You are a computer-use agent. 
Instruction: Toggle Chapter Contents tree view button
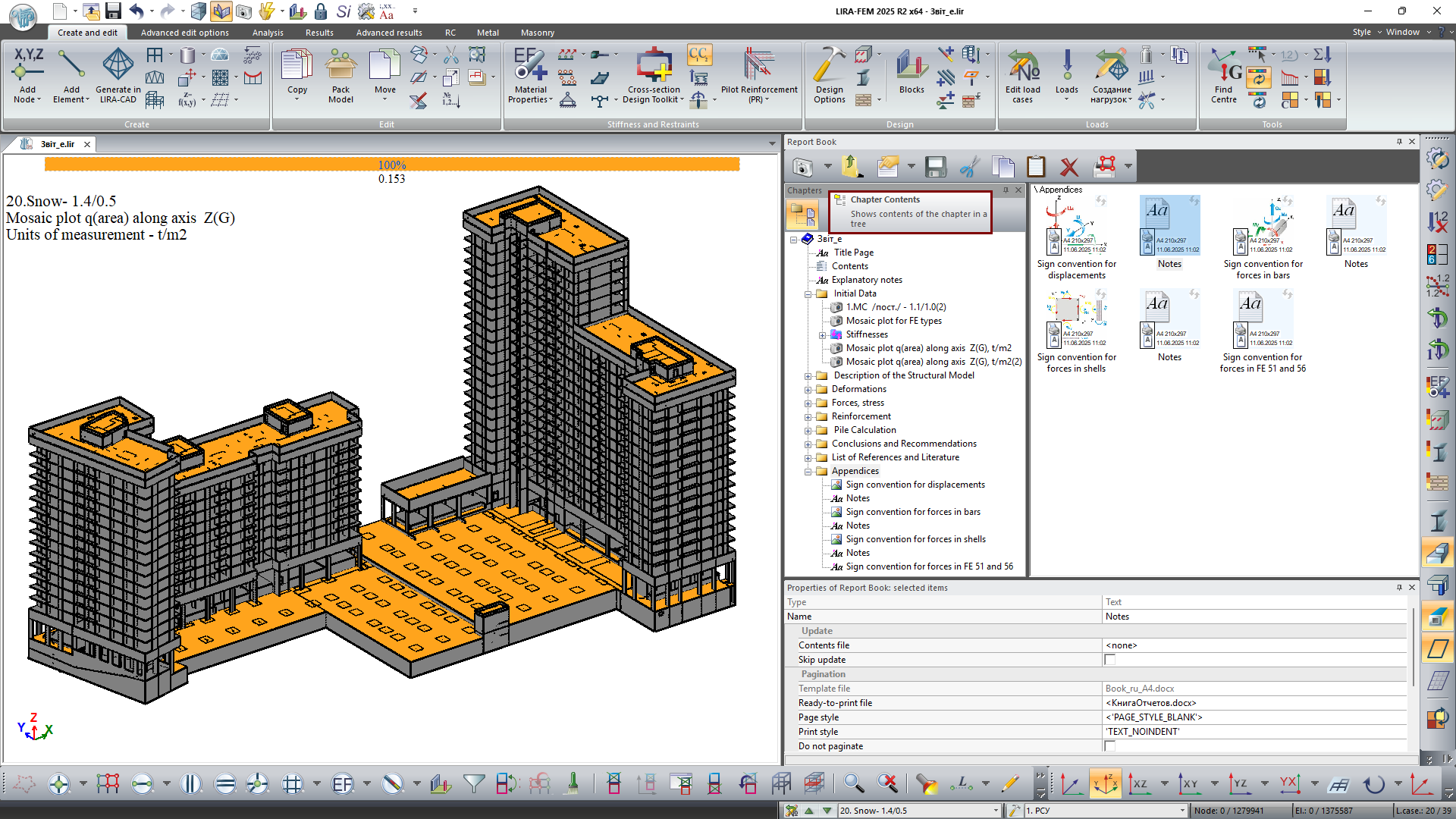click(x=802, y=215)
